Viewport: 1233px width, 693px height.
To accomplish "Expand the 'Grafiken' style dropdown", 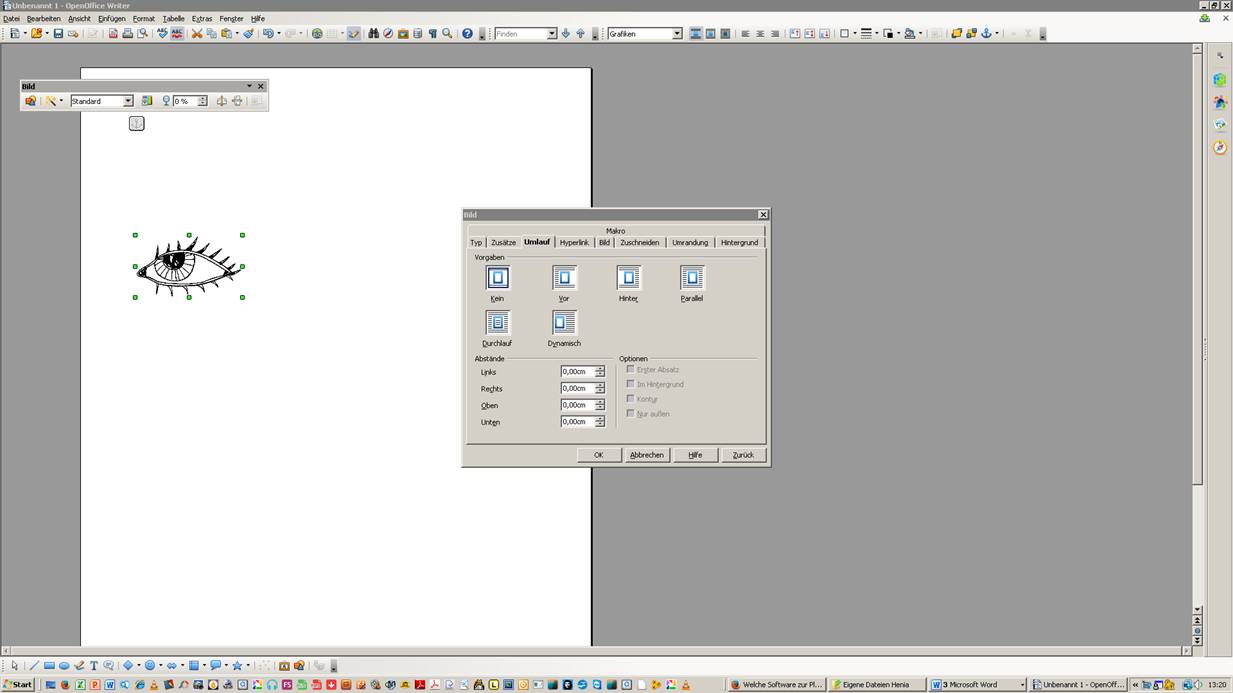I will [x=677, y=34].
